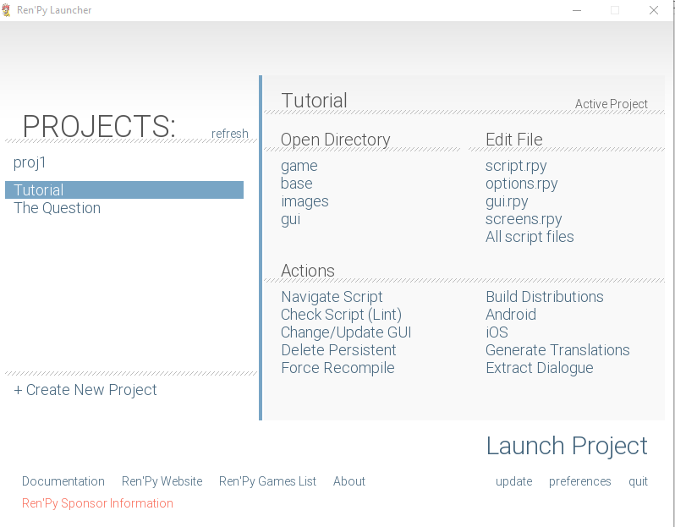675x527 pixels.
Task: Open options.rpy for editing
Action: coord(521,184)
